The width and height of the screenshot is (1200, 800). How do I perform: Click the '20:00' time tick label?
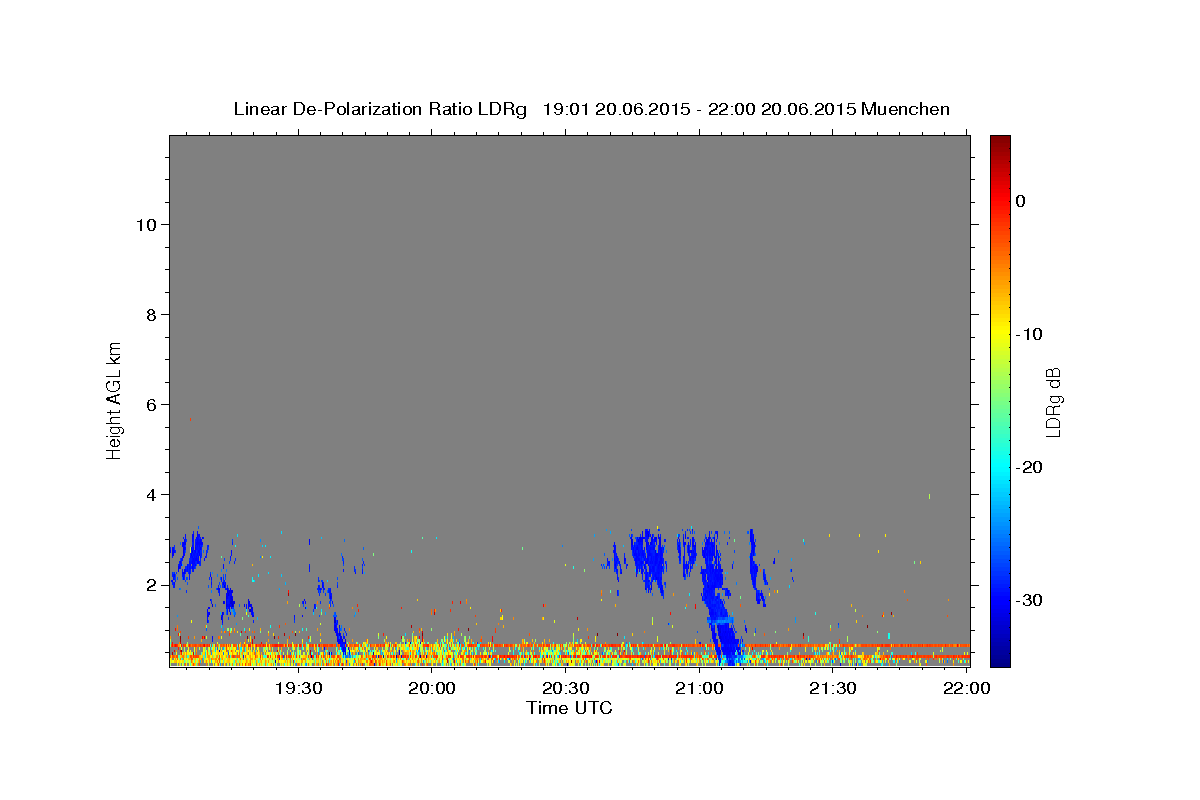(x=432, y=688)
